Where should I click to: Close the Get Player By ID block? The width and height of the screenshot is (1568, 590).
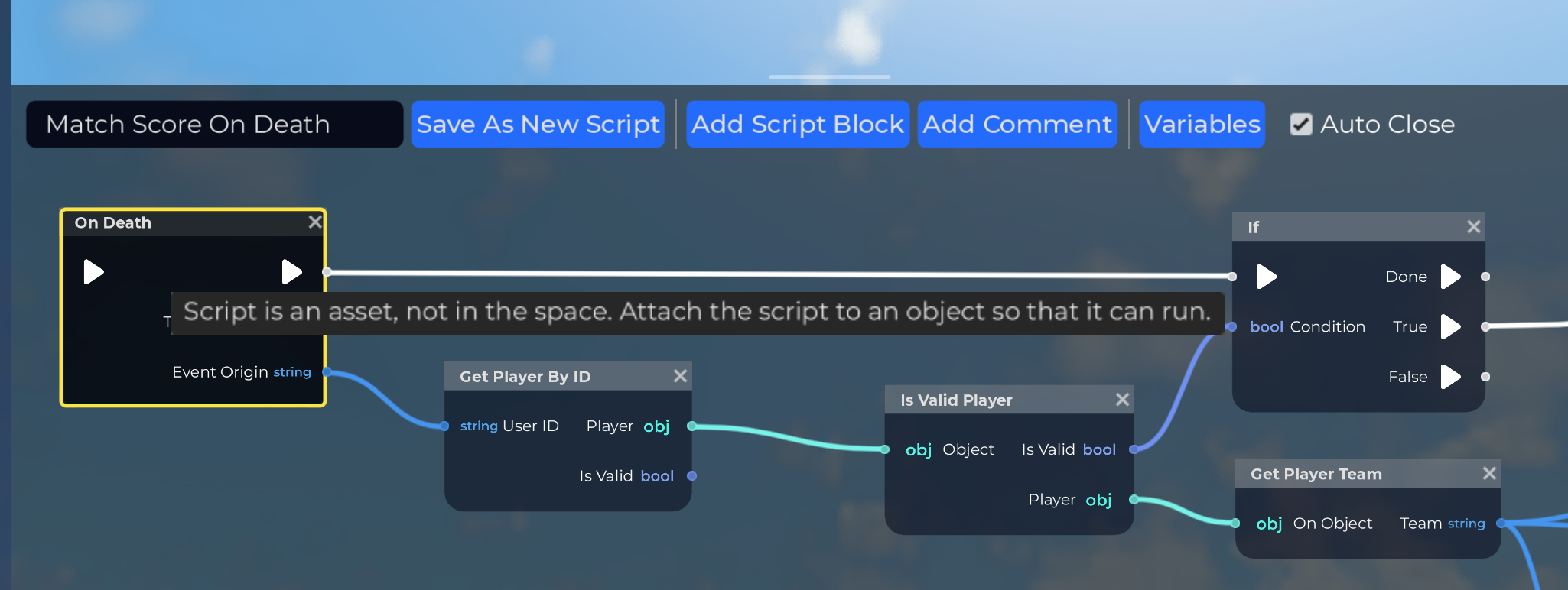coord(680,376)
